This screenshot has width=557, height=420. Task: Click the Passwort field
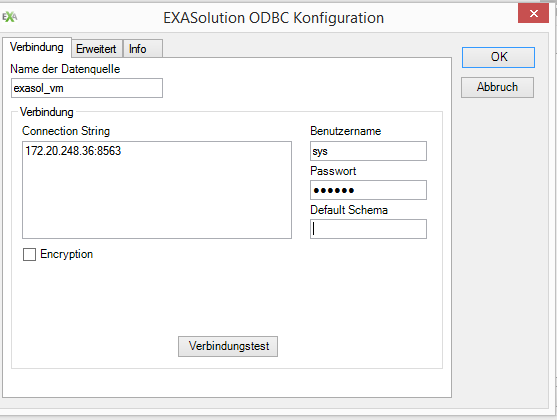(368, 190)
